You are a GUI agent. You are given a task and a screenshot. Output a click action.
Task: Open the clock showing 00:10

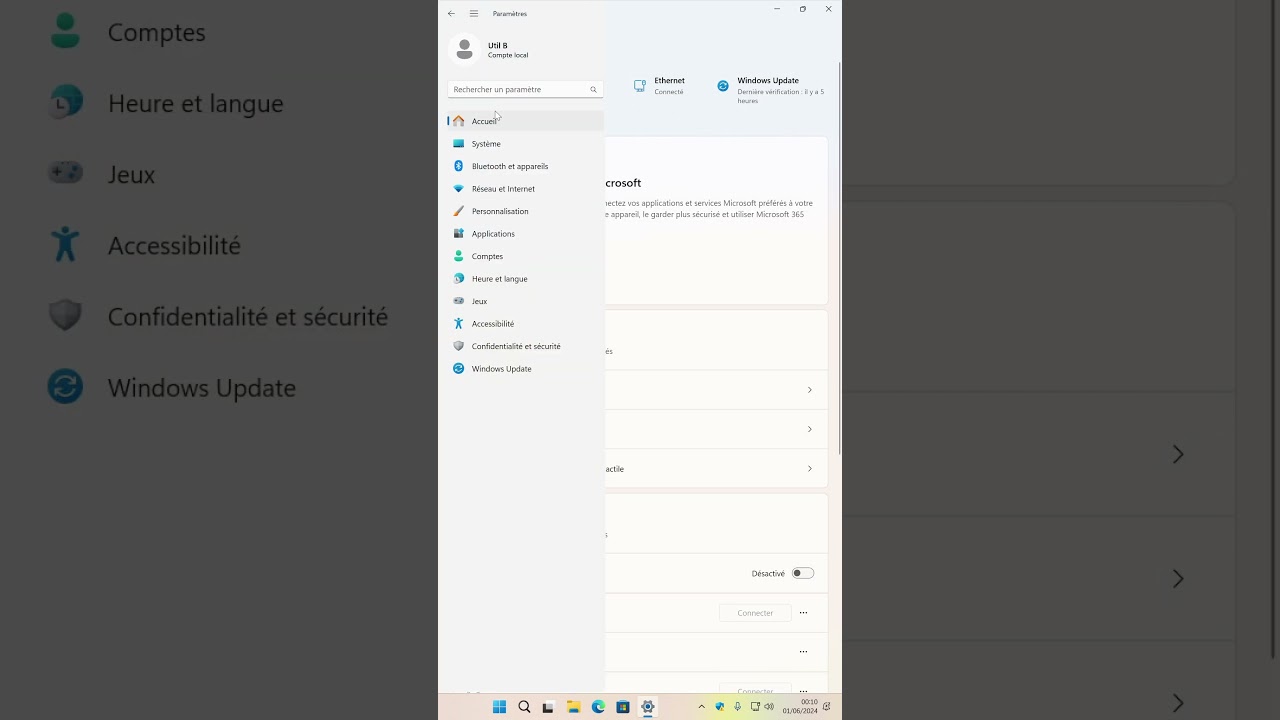click(x=800, y=707)
